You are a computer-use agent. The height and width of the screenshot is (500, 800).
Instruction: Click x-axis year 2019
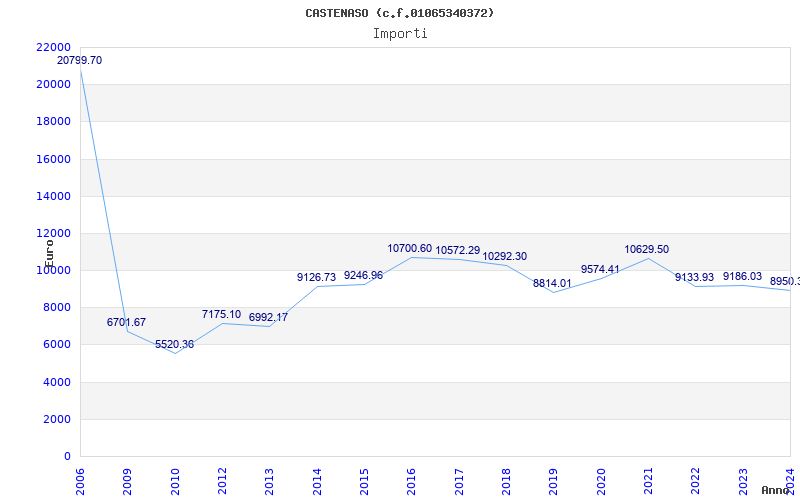pos(554,481)
